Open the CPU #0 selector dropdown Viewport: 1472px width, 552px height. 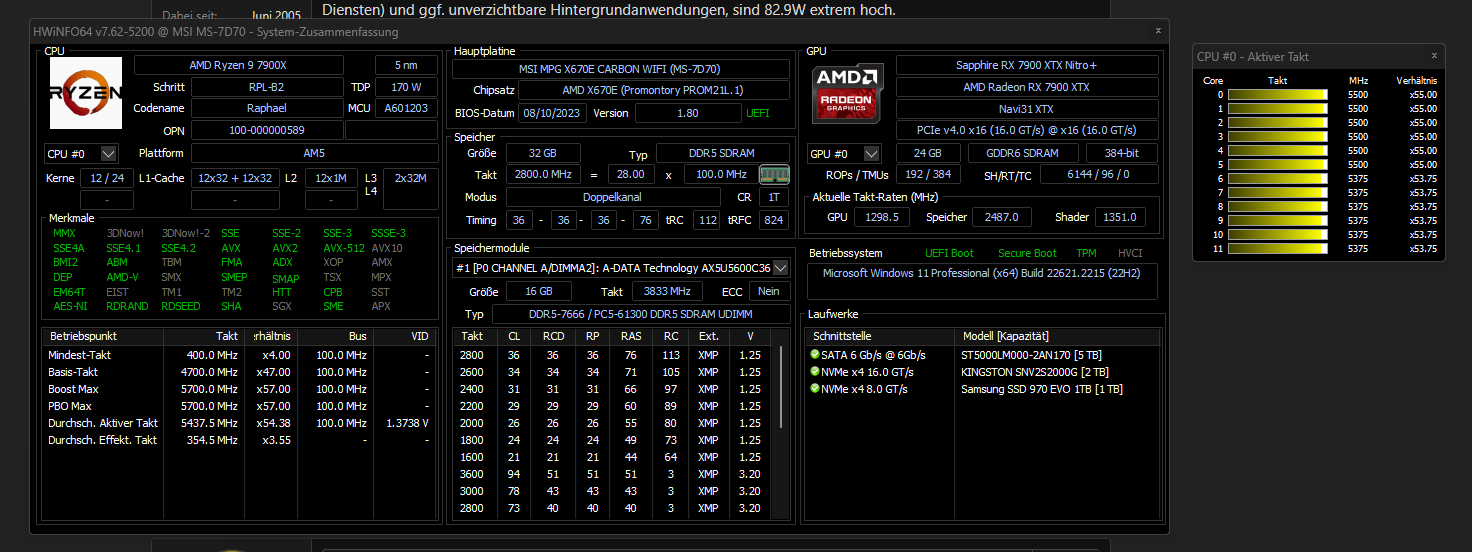point(81,154)
